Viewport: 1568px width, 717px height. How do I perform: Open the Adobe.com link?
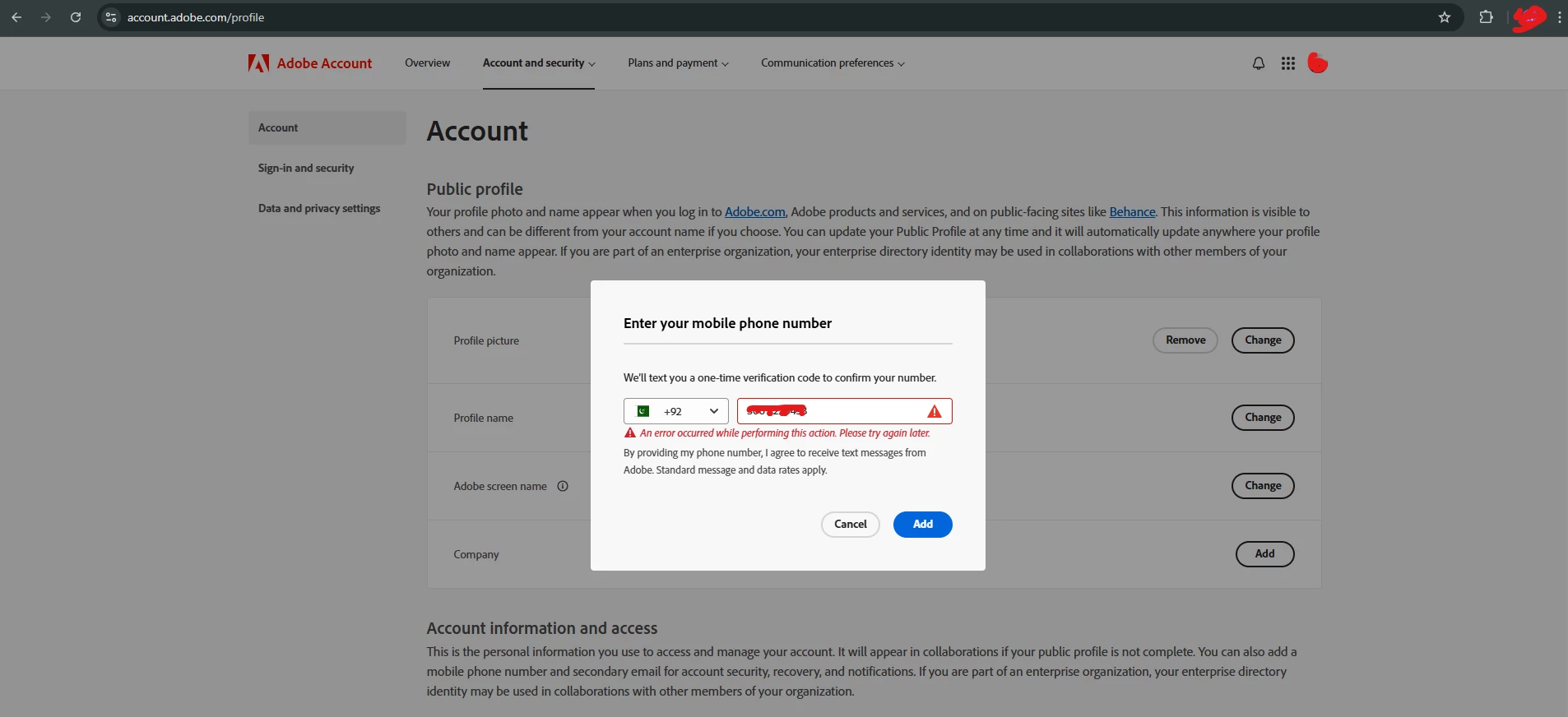tap(755, 212)
